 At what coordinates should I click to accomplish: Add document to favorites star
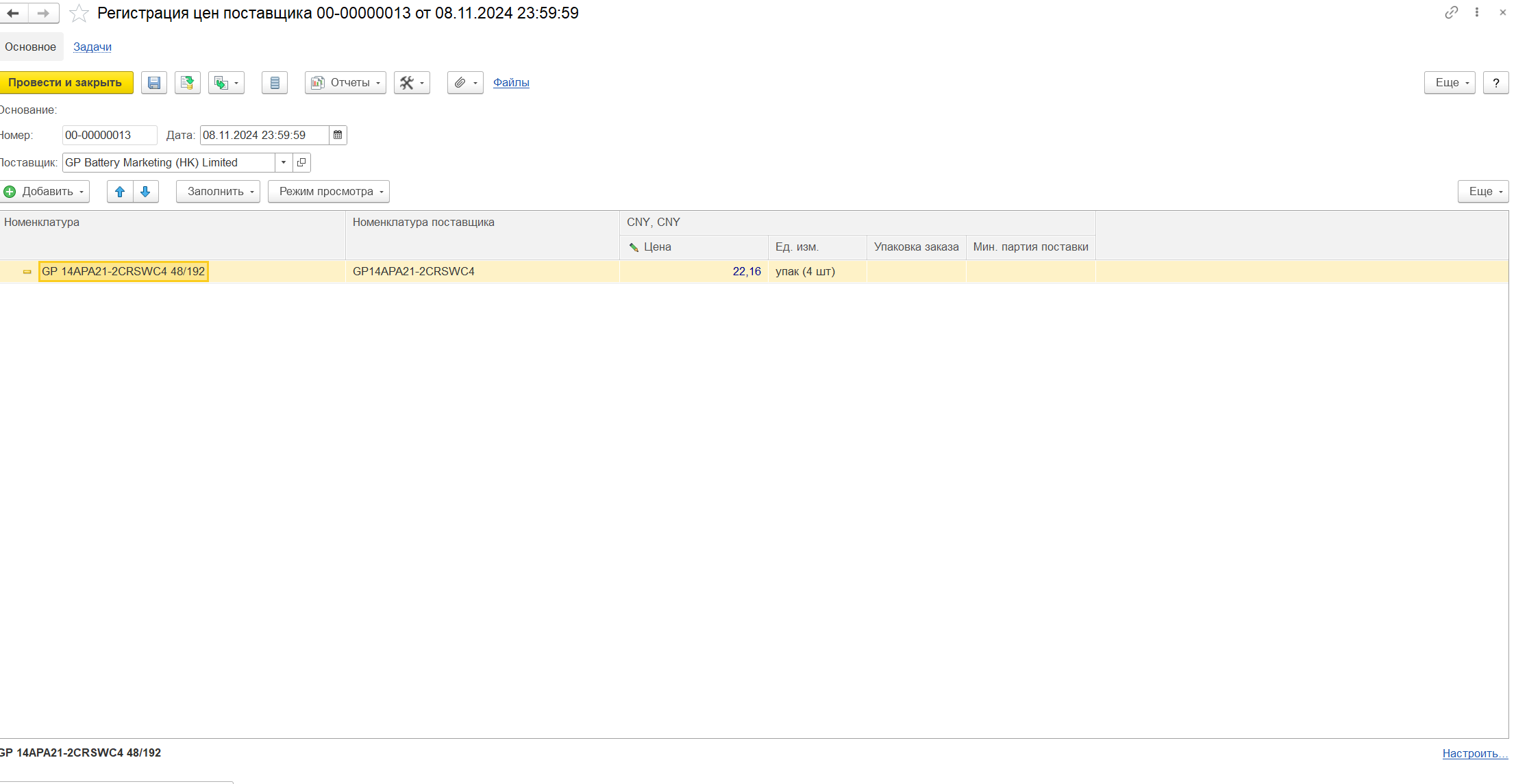click(x=79, y=13)
